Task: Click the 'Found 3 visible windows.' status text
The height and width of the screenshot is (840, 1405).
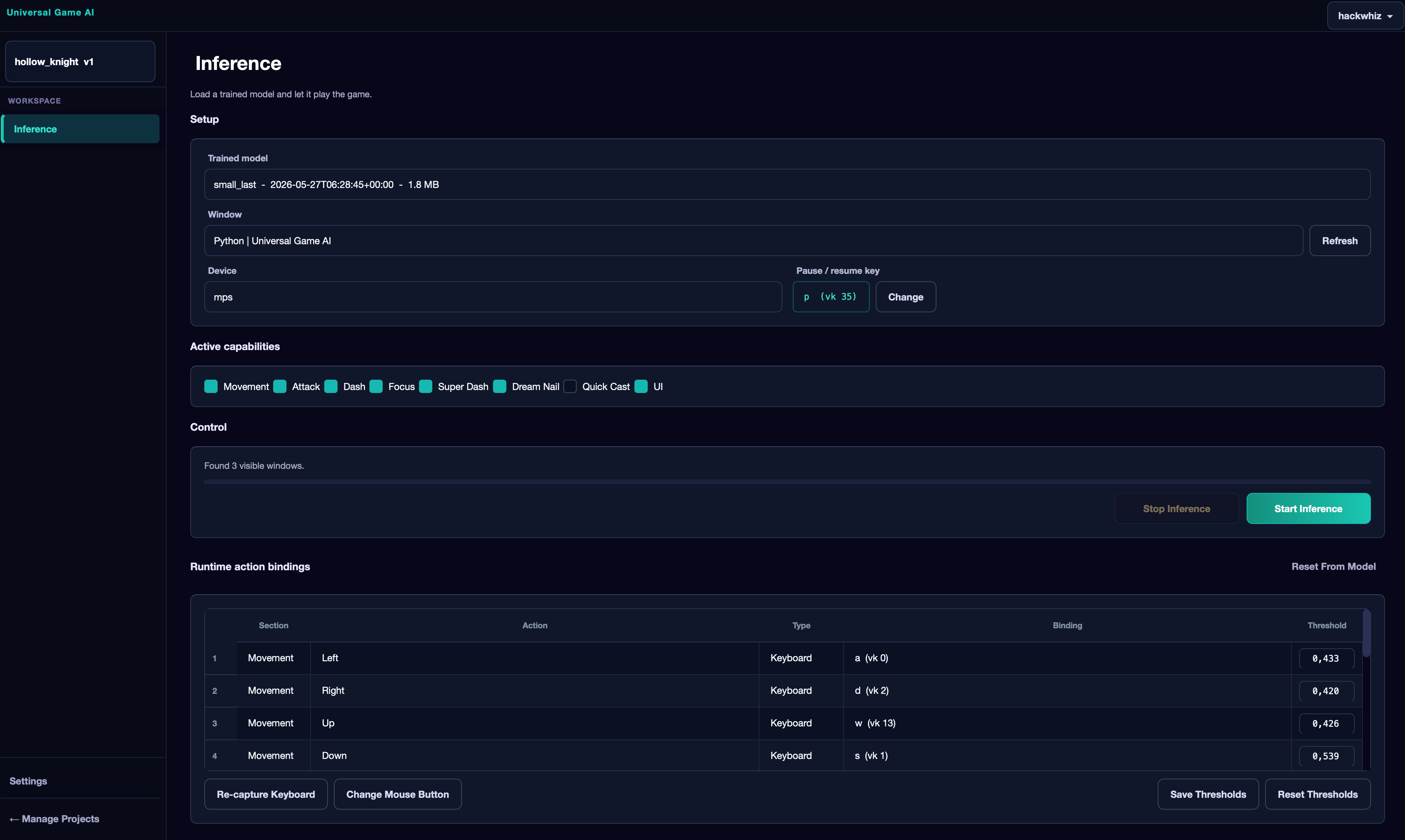Action: click(x=254, y=465)
